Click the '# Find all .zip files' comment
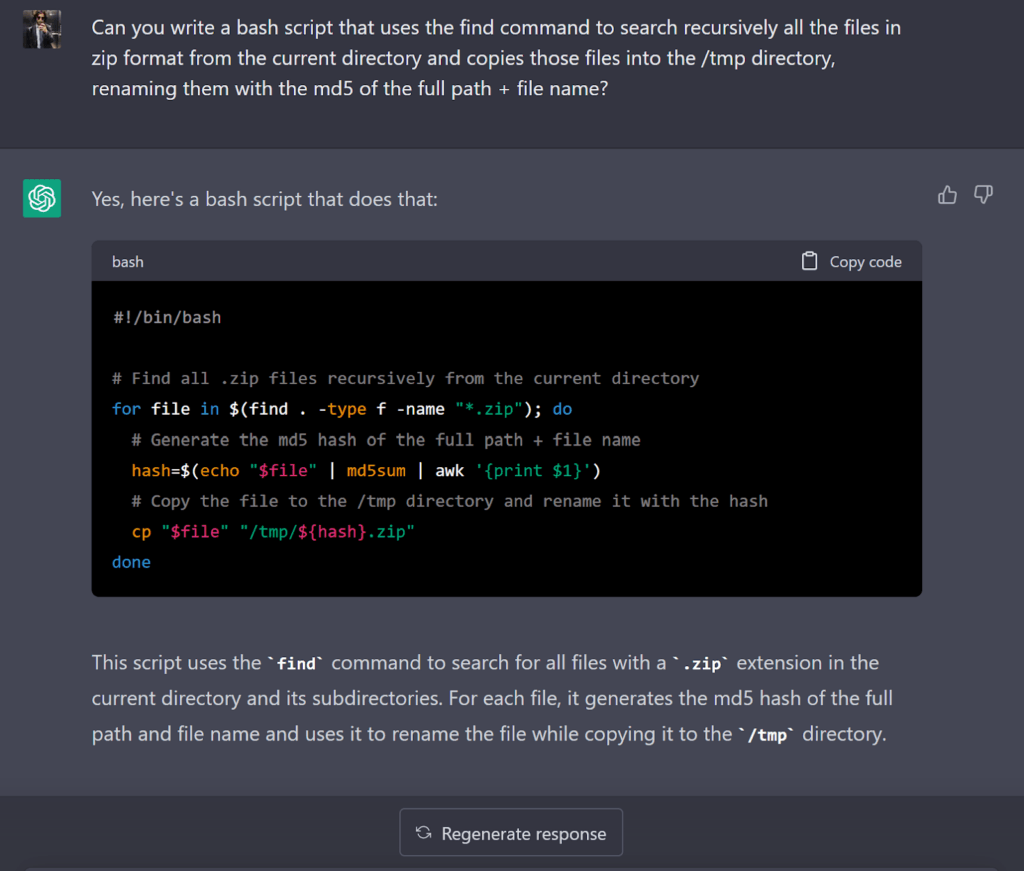Screen dimensions: 1024x871 coord(406,379)
